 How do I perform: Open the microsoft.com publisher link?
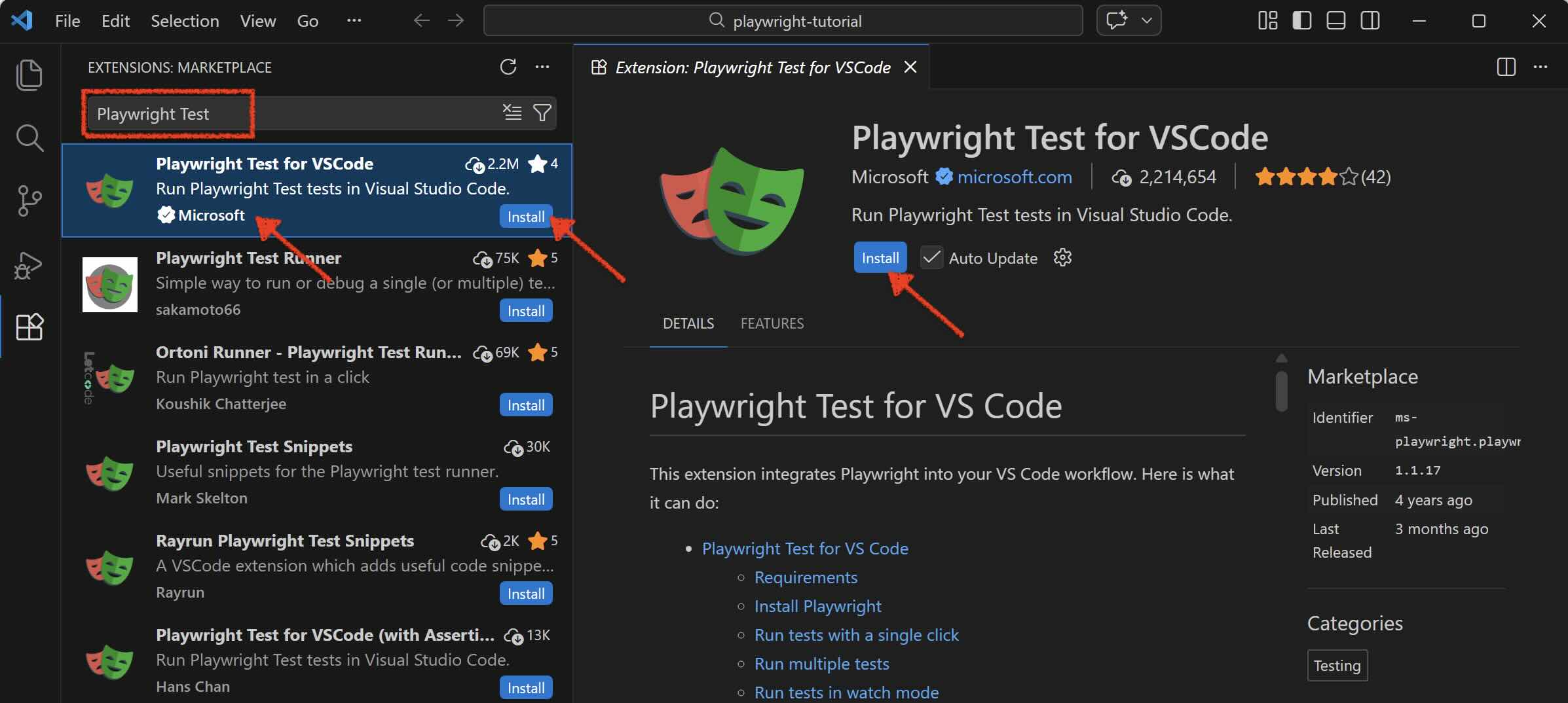pyautogui.click(x=1014, y=176)
